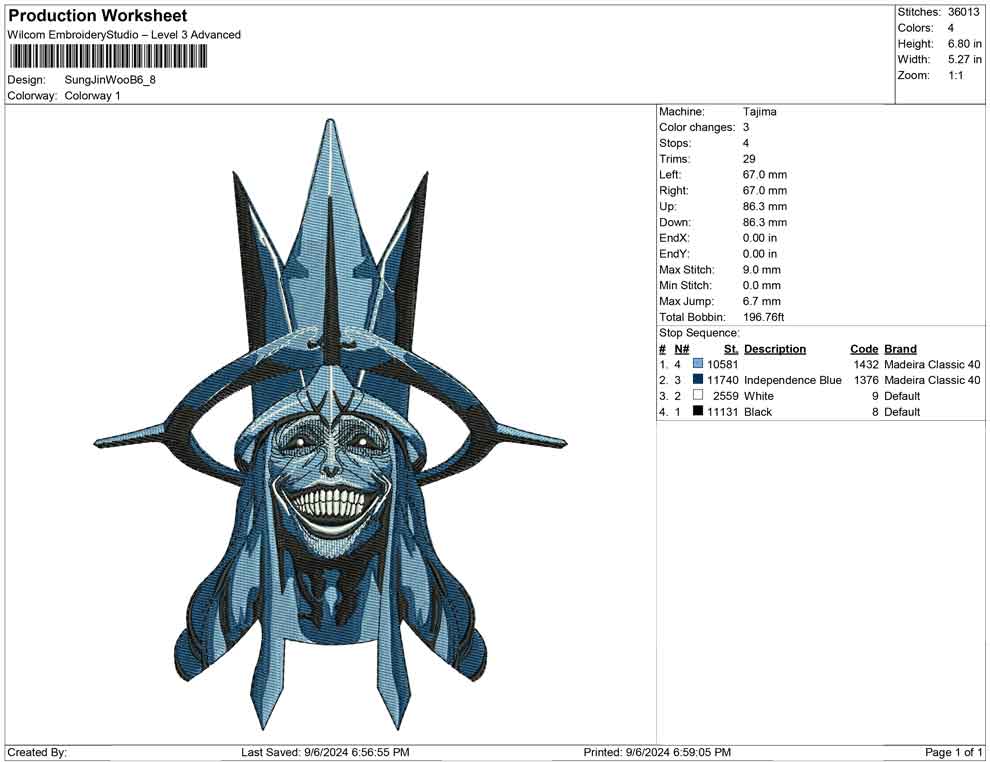This screenshot has height=762, width=990.
Task: Choose the Black thread color swatch
Action: 698,412
